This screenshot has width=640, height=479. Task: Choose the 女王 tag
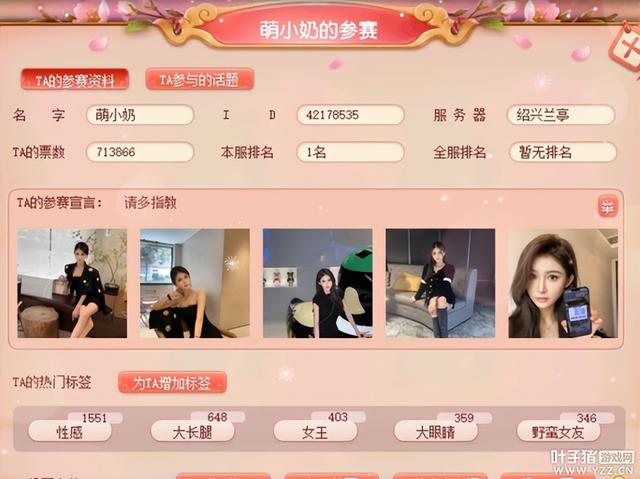point(315,431)
